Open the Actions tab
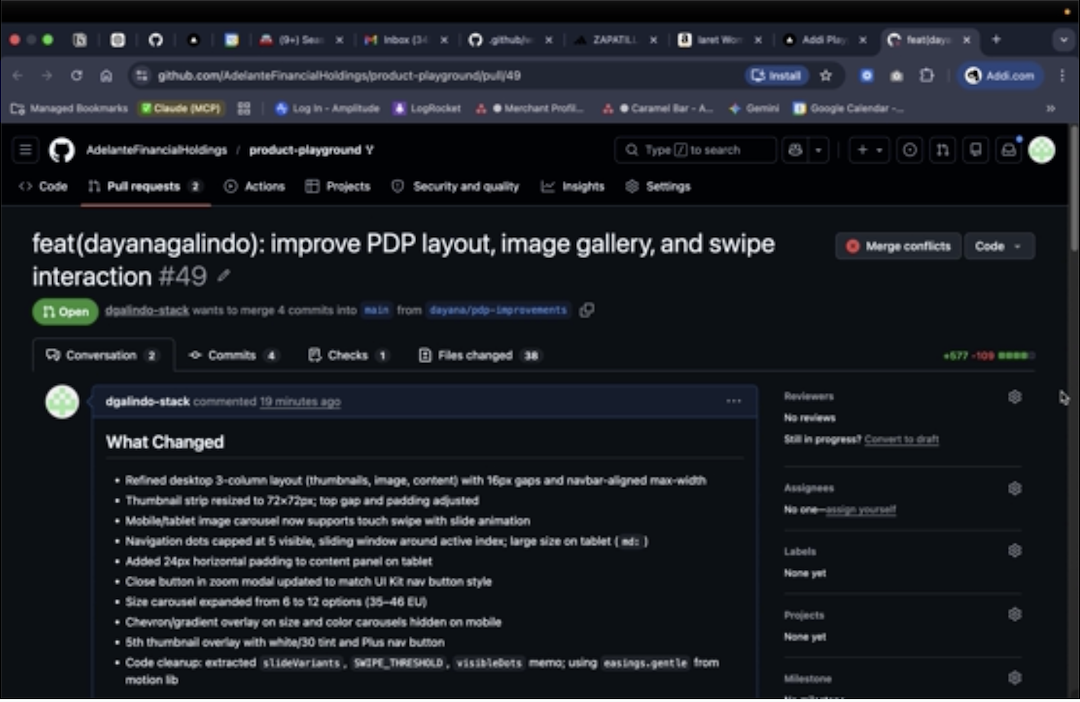The width and height of the screenshot is (1080, 702). click(x=255, y=187)
